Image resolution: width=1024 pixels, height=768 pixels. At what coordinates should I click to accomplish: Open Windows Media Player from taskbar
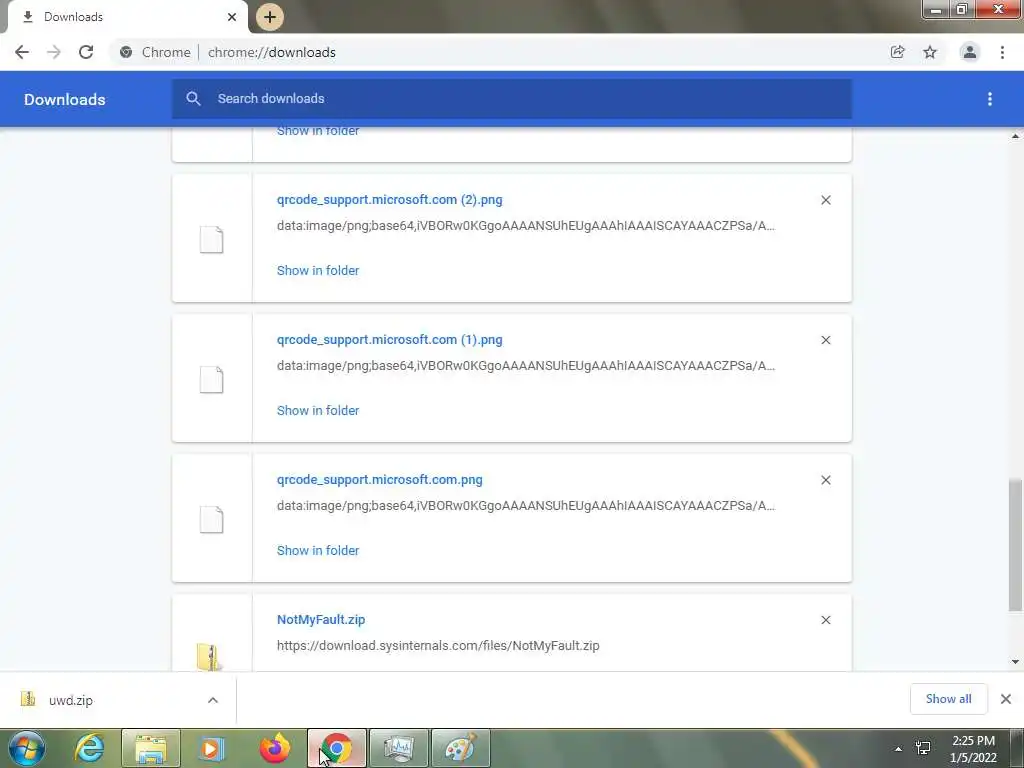click(x=212, y=748)
